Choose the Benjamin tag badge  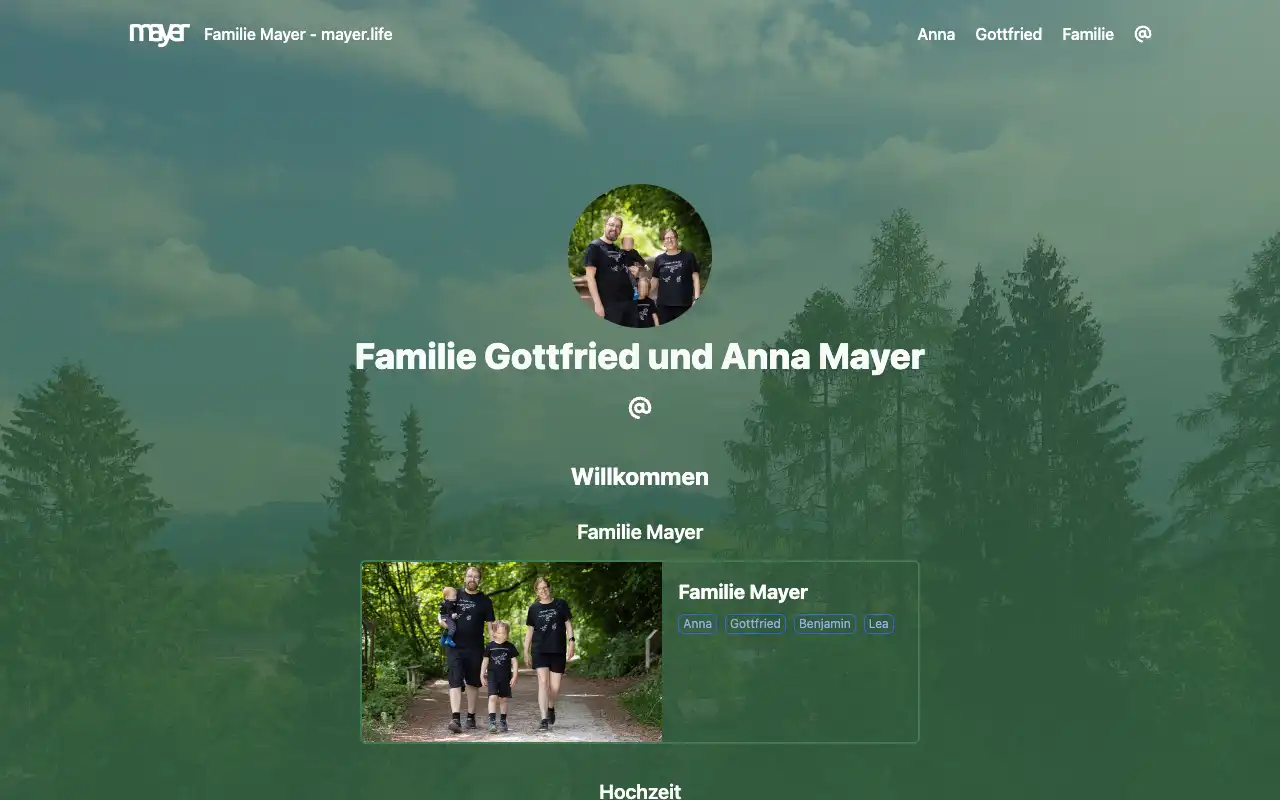[825, 624]
